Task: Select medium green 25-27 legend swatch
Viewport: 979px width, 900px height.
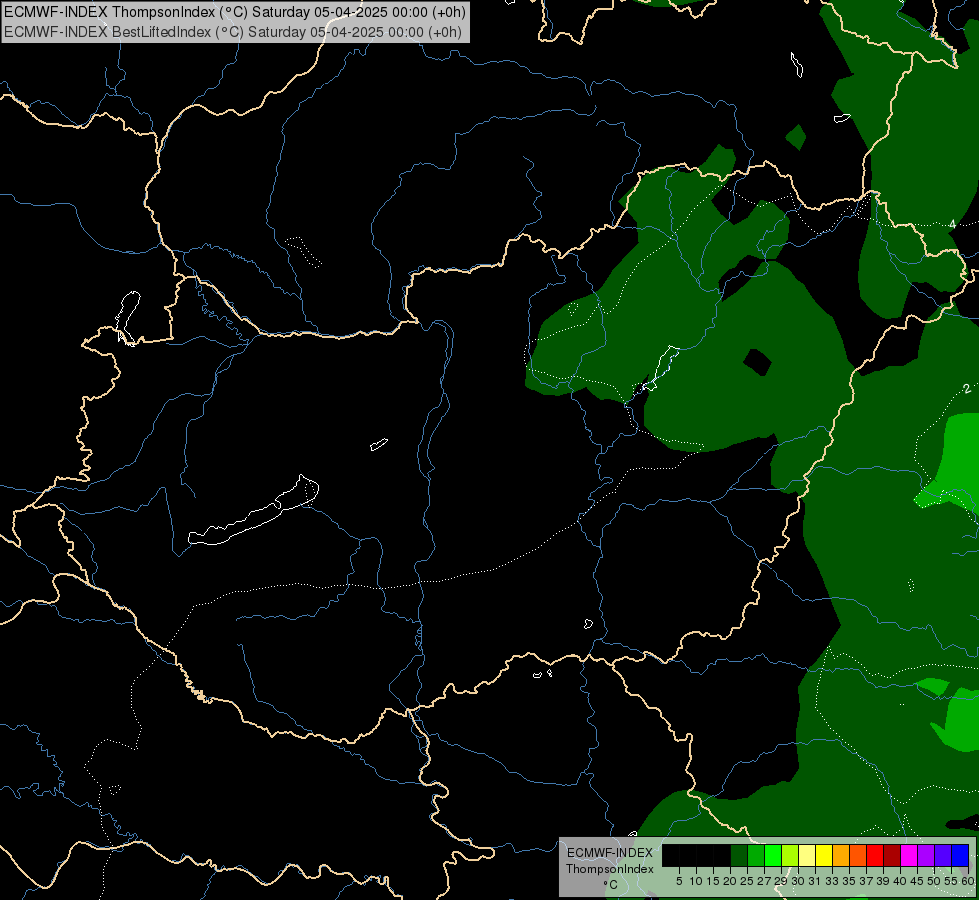Action: (x=756, y=855)
